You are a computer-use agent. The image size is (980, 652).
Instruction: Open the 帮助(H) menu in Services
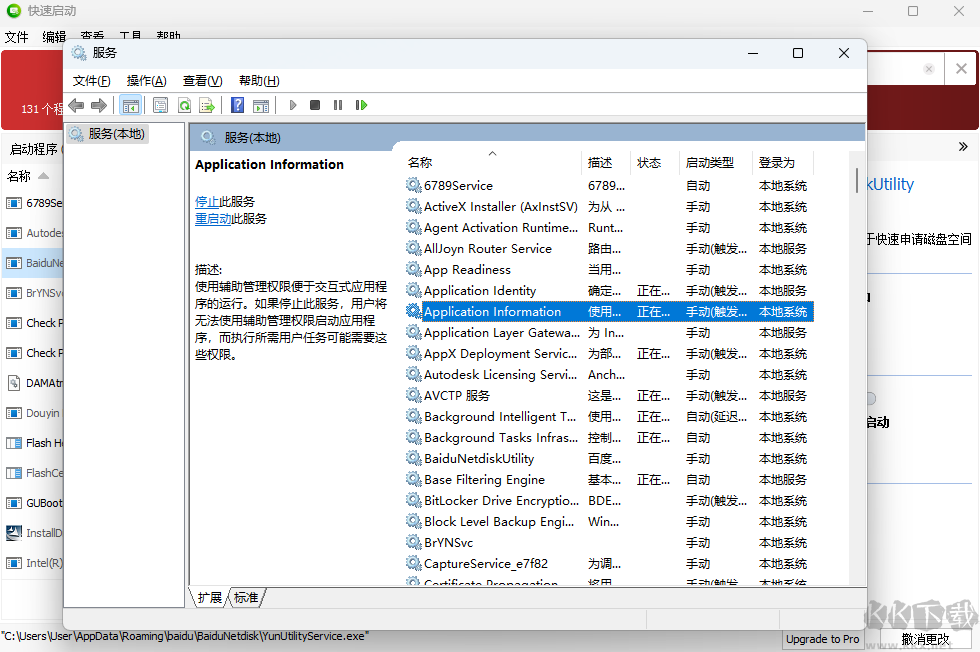tap(259, 81)
